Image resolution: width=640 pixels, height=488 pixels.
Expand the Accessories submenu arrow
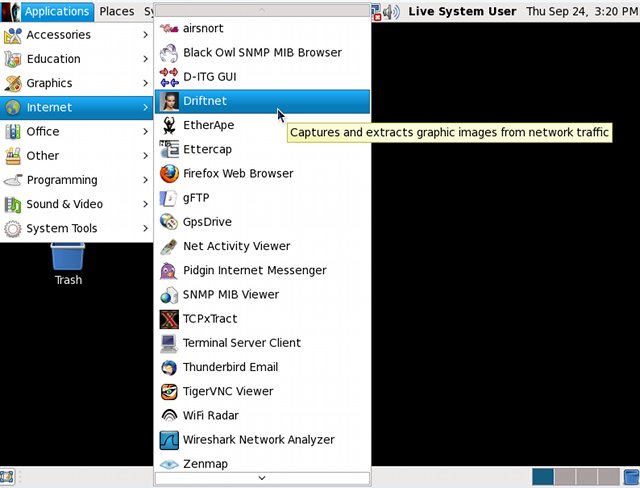tap(145, 35)
